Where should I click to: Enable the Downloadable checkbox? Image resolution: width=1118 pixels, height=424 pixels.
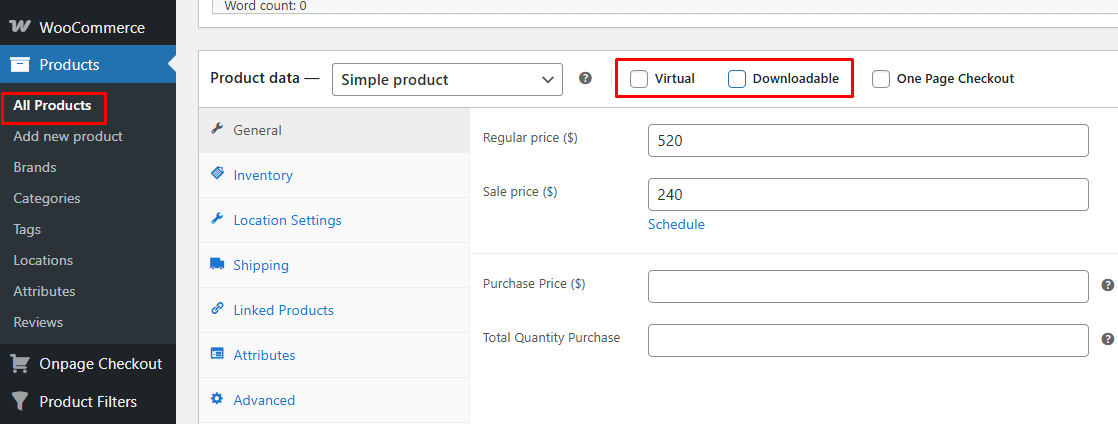pos(737,79)
